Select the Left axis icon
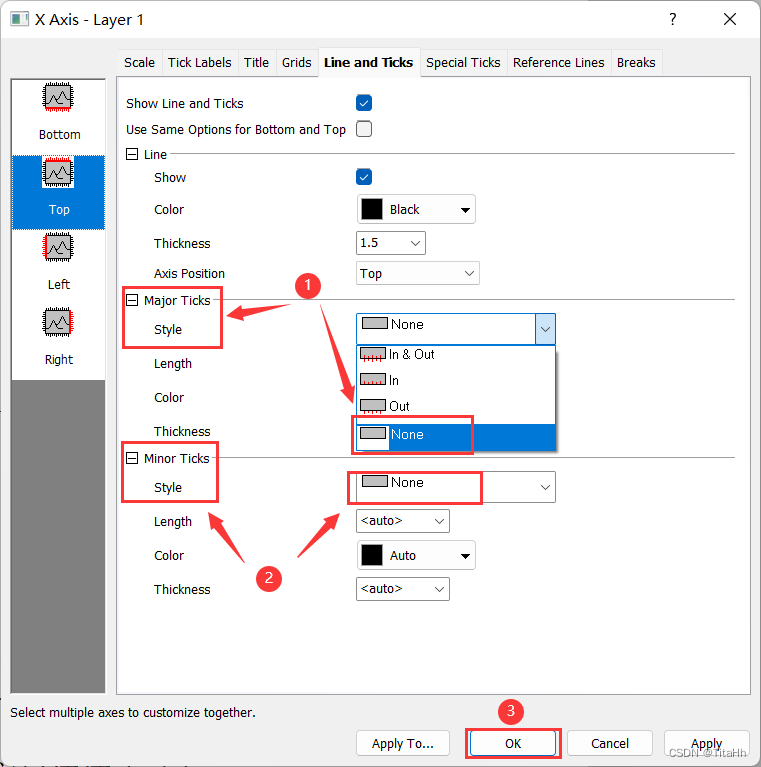The image size is (761, 767). [58, 247]
